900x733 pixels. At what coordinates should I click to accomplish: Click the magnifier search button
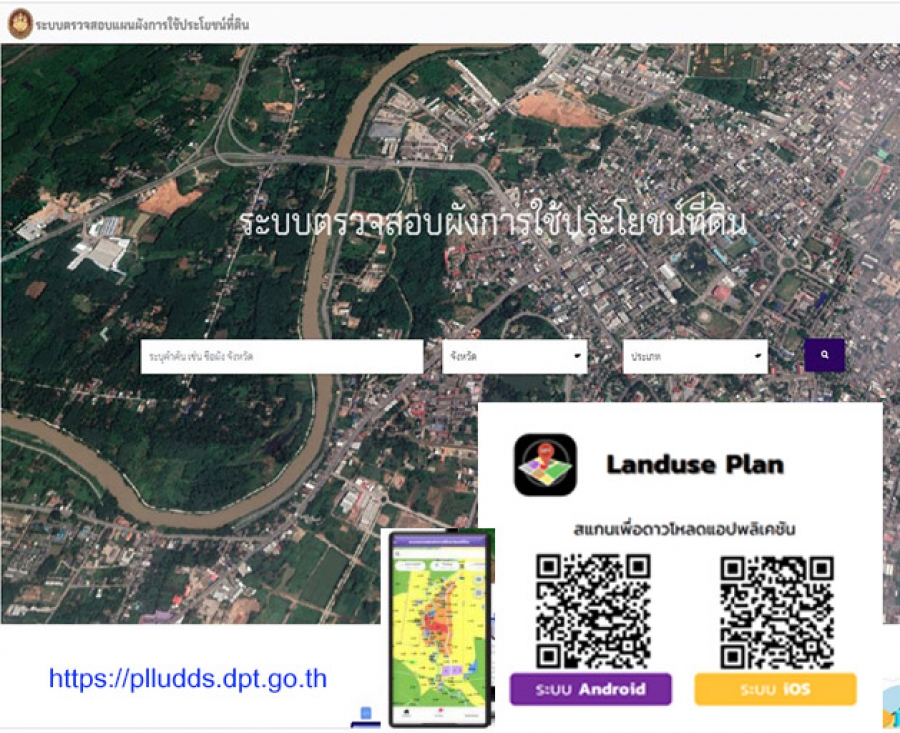tap(824, 355)
